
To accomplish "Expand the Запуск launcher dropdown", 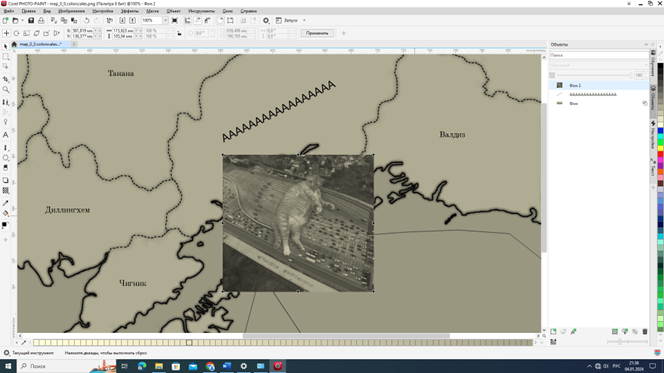I will (x=304, y=20).
